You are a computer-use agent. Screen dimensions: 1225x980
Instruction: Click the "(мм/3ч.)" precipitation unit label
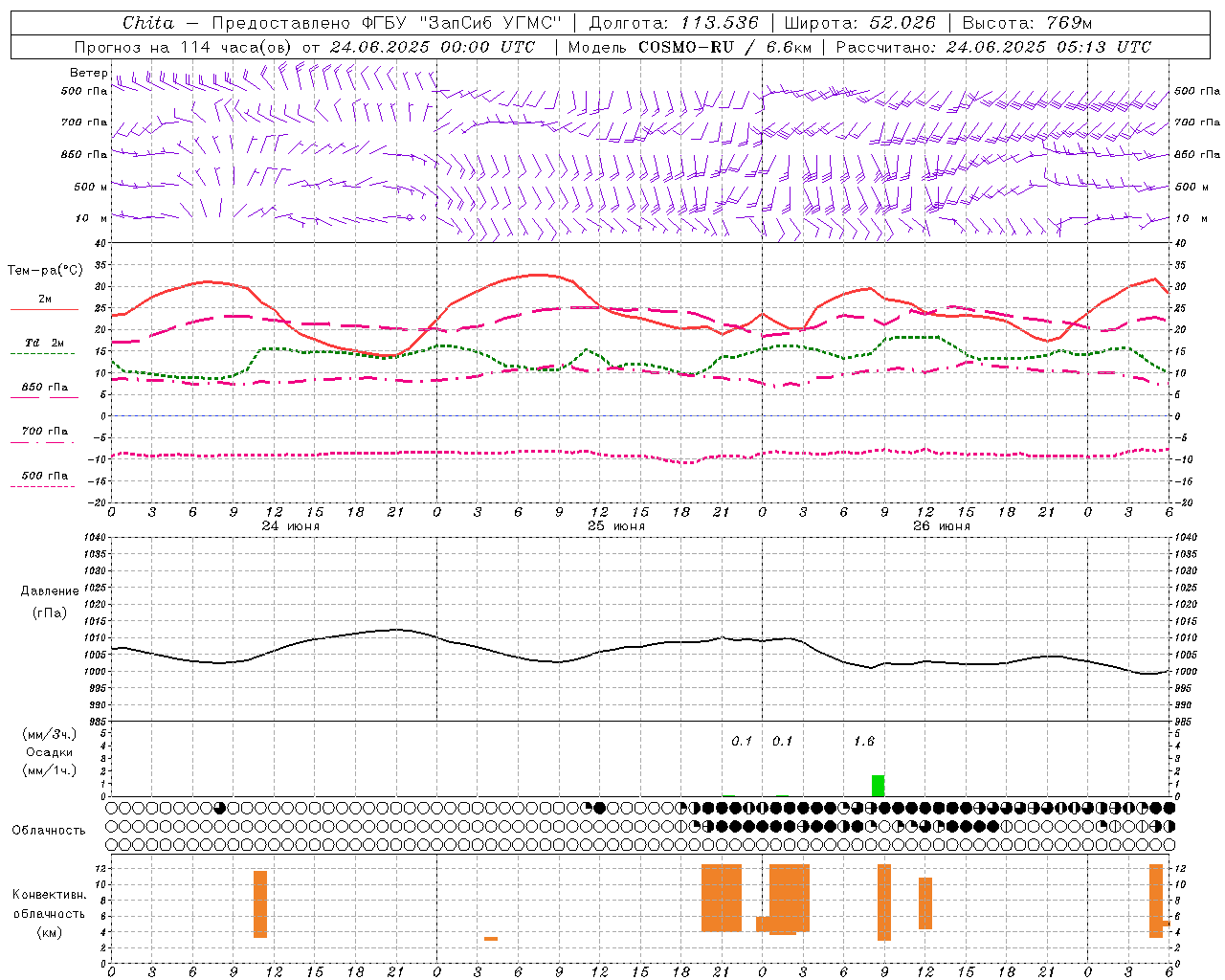[x=50, y=734]
